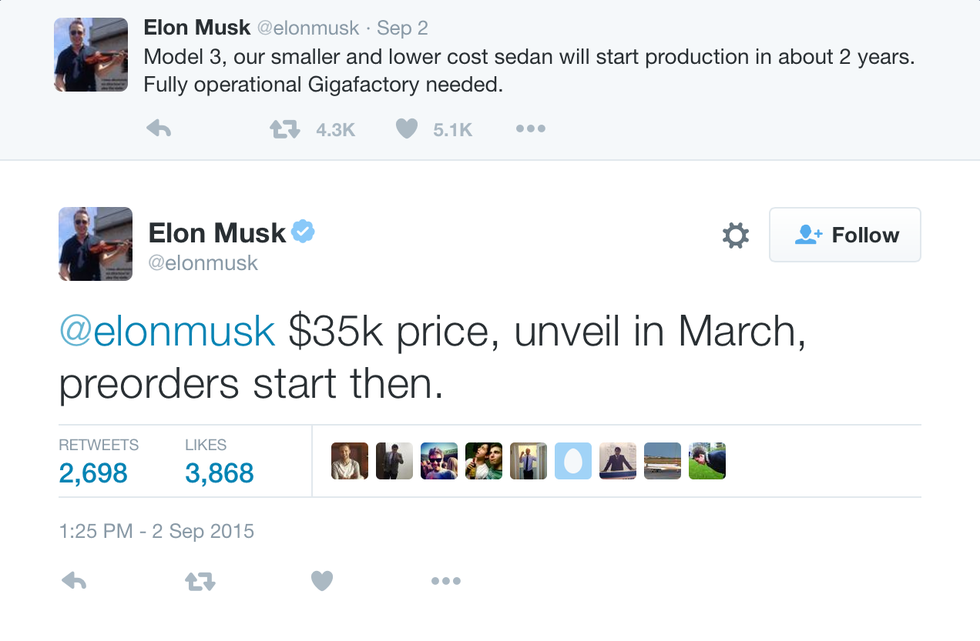View the 2,698 retweets list
Viewport: 980px width, 641px height.
coord(93,472)
